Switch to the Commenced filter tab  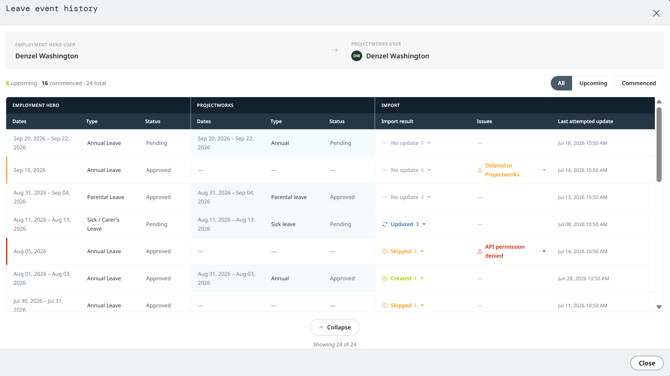click(x=638, y=83)
